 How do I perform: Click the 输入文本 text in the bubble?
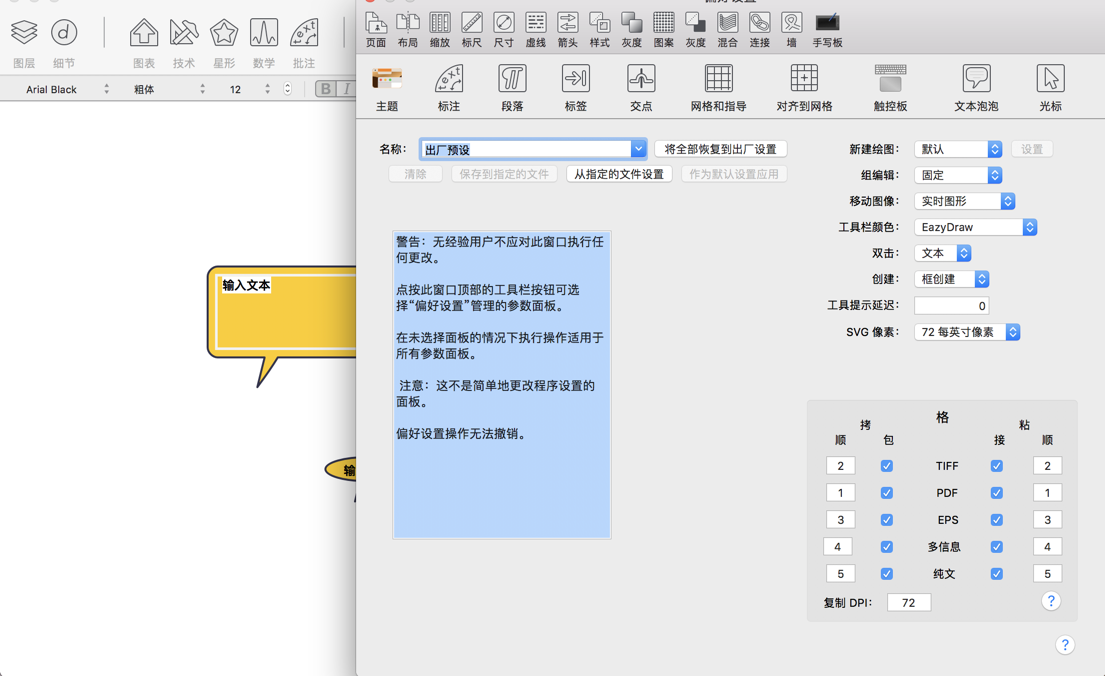[x=246, y=285]
